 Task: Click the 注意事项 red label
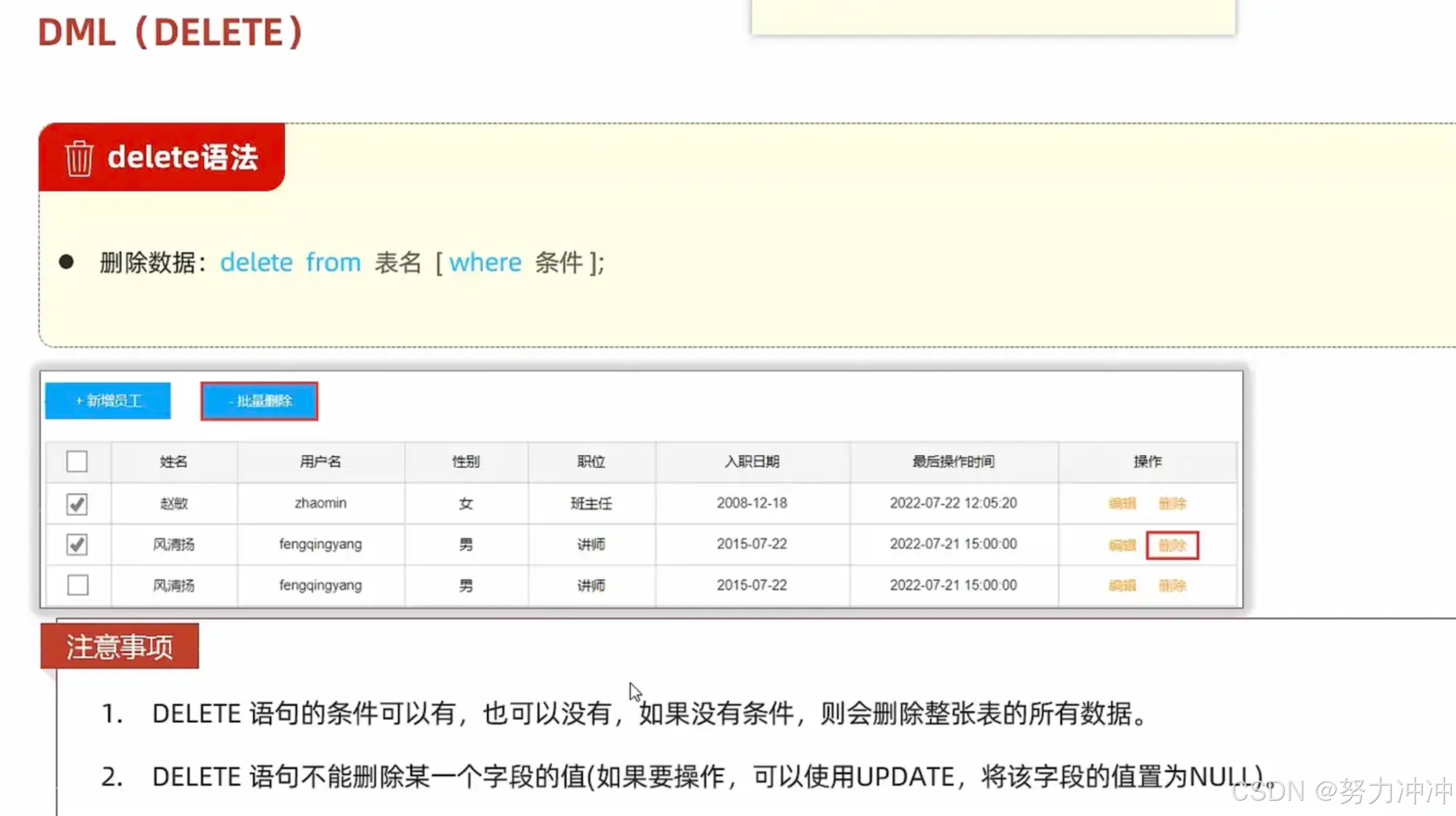coord(119,647)
